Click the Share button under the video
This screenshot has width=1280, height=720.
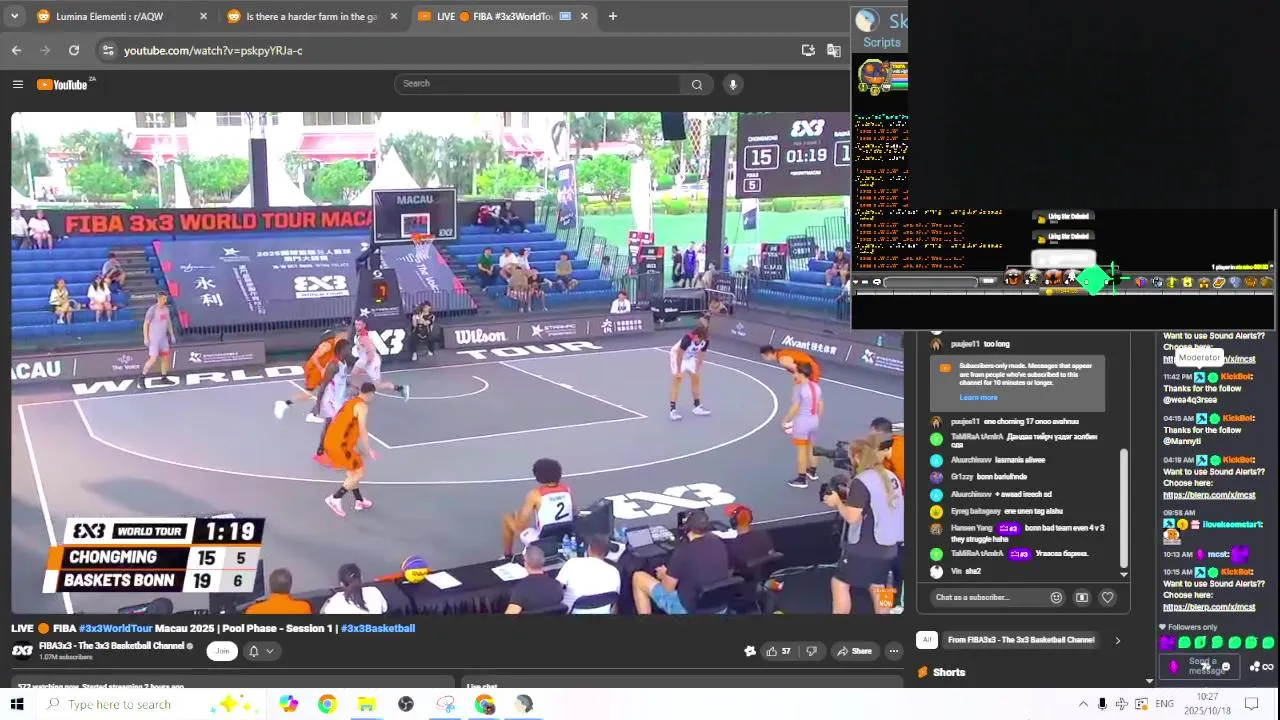[855, 651]
